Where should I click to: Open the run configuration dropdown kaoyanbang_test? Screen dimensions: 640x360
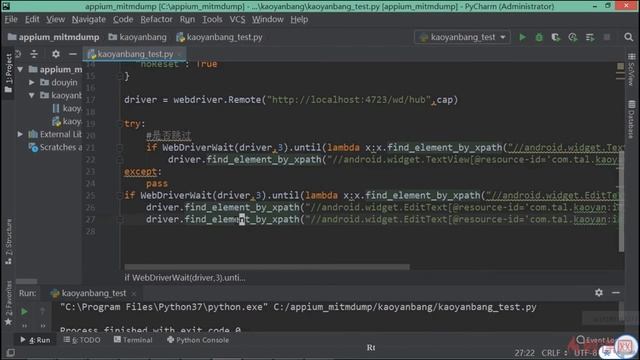pyautogui.click(x=462, y=37)
